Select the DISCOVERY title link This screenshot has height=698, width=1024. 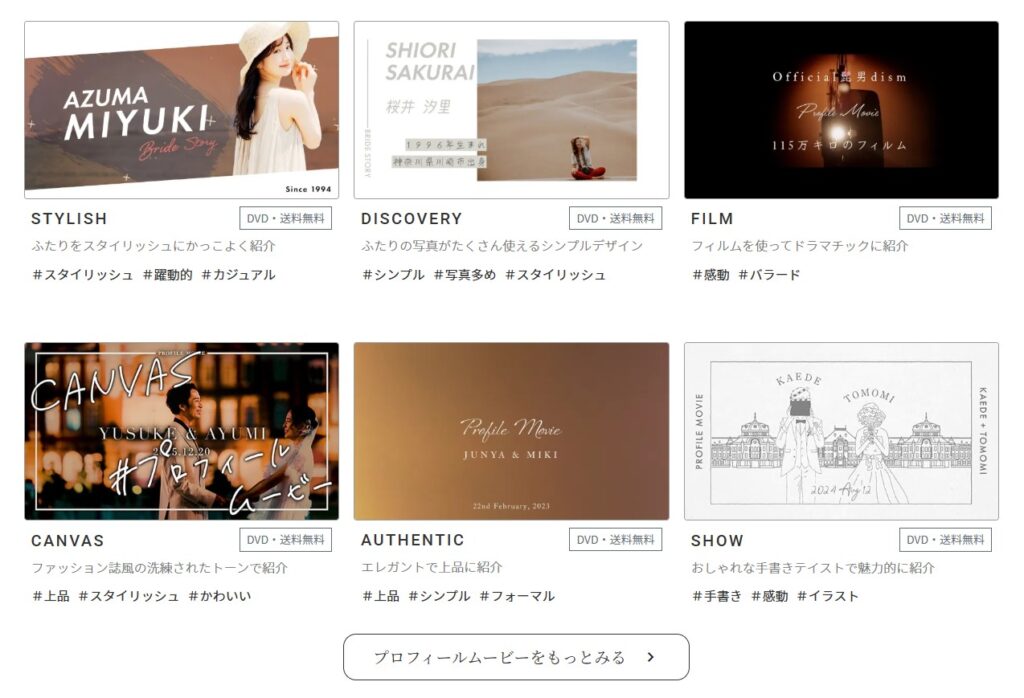(x=411, y=219)
